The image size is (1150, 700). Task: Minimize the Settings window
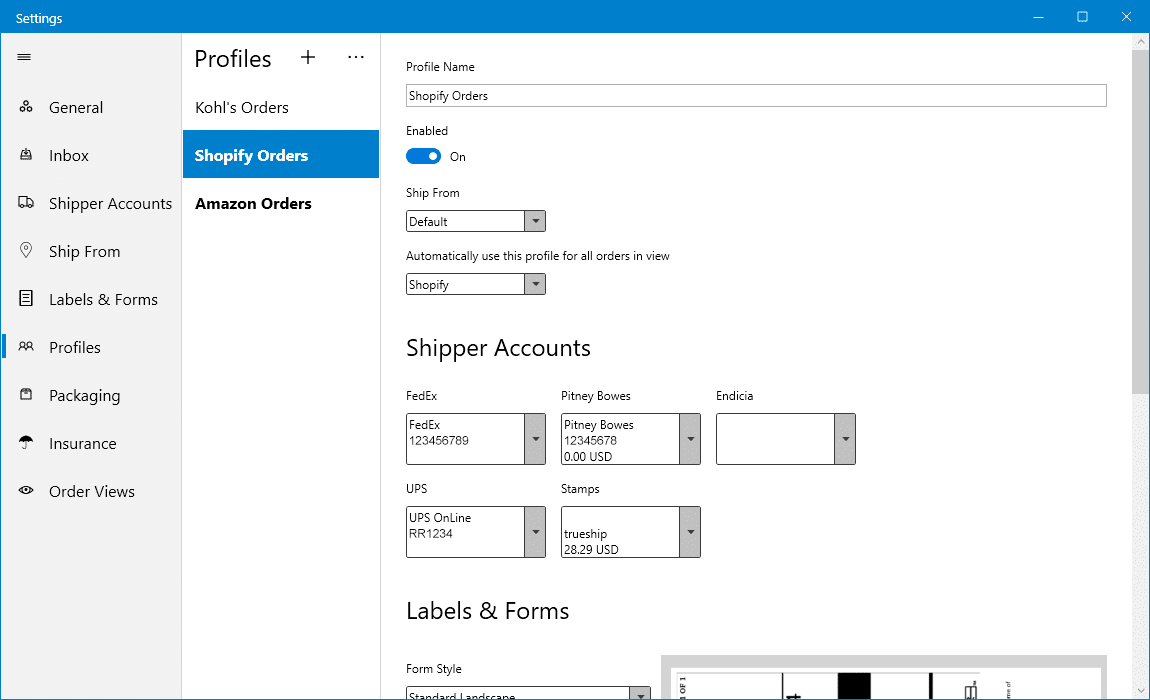point(1038,17)
